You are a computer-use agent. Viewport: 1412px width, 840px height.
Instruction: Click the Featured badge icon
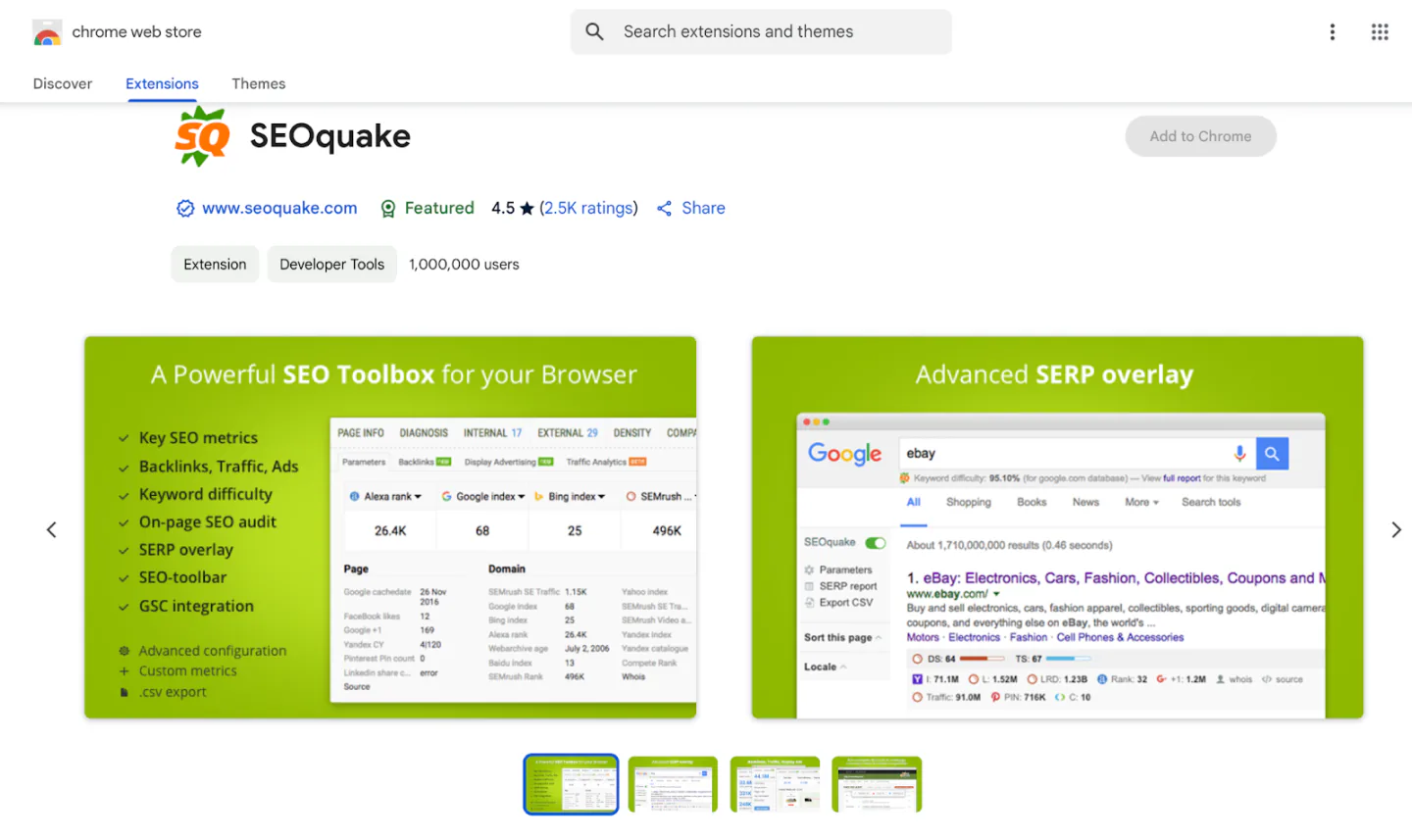pyautogui.click(x=388, y=208)
